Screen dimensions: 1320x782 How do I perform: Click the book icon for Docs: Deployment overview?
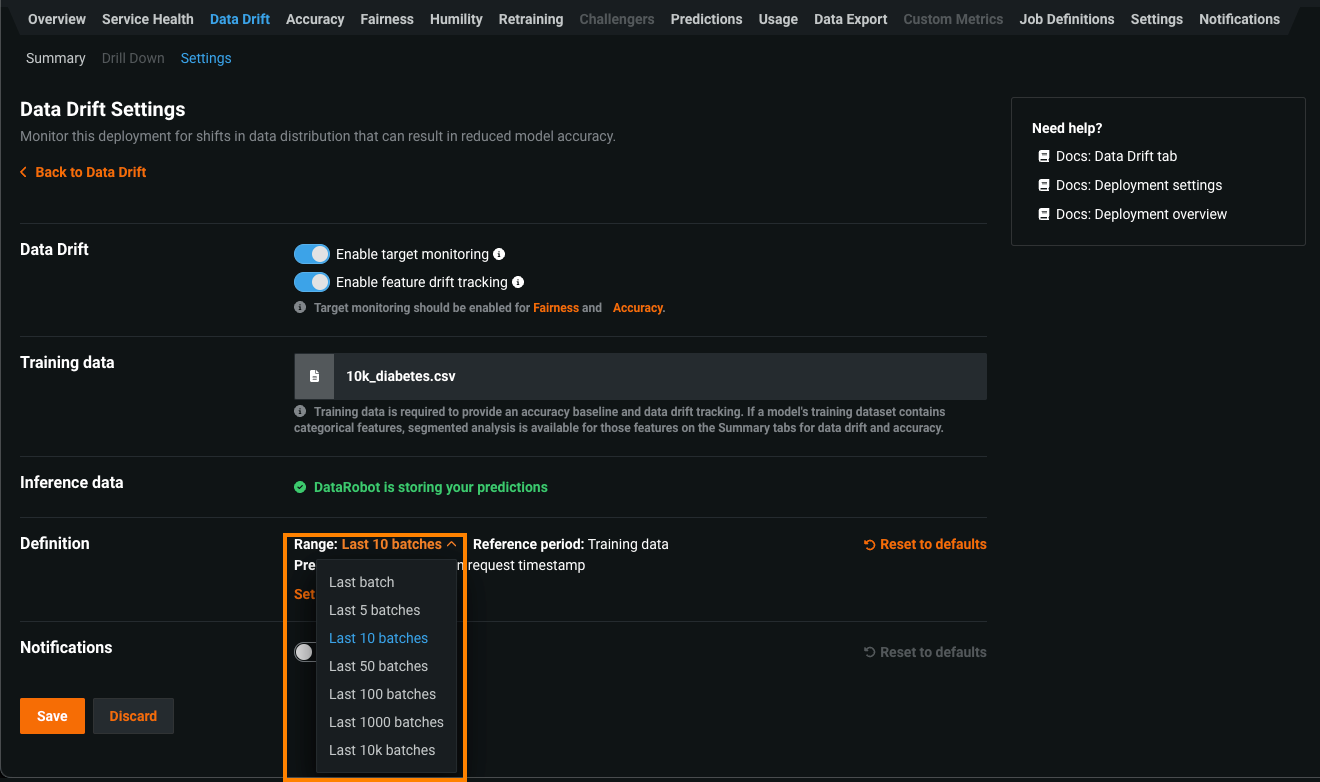tap(1044, 214)
